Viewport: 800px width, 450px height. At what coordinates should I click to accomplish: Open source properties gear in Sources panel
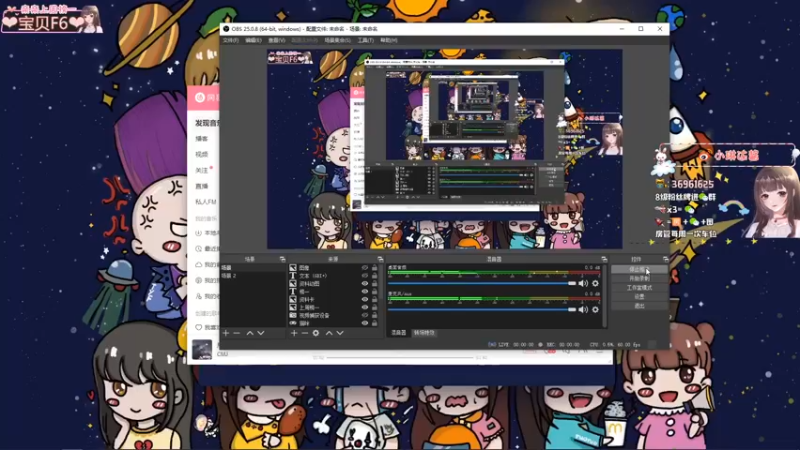tap(316, 333)
